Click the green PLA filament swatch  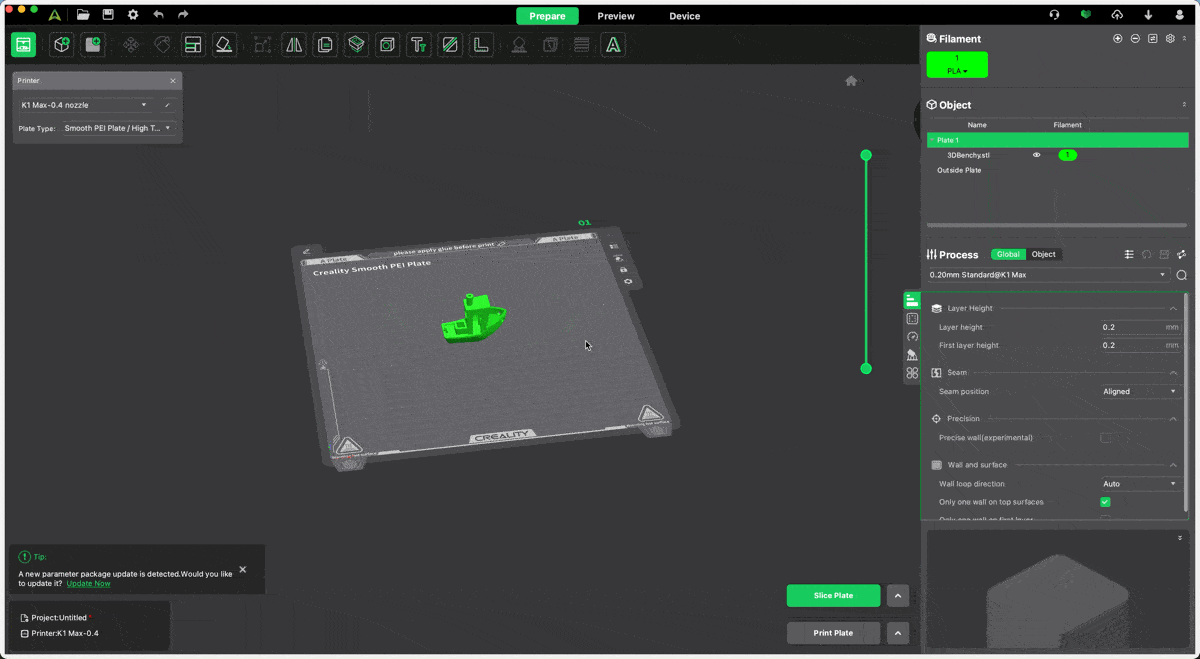tap(957, 65)
